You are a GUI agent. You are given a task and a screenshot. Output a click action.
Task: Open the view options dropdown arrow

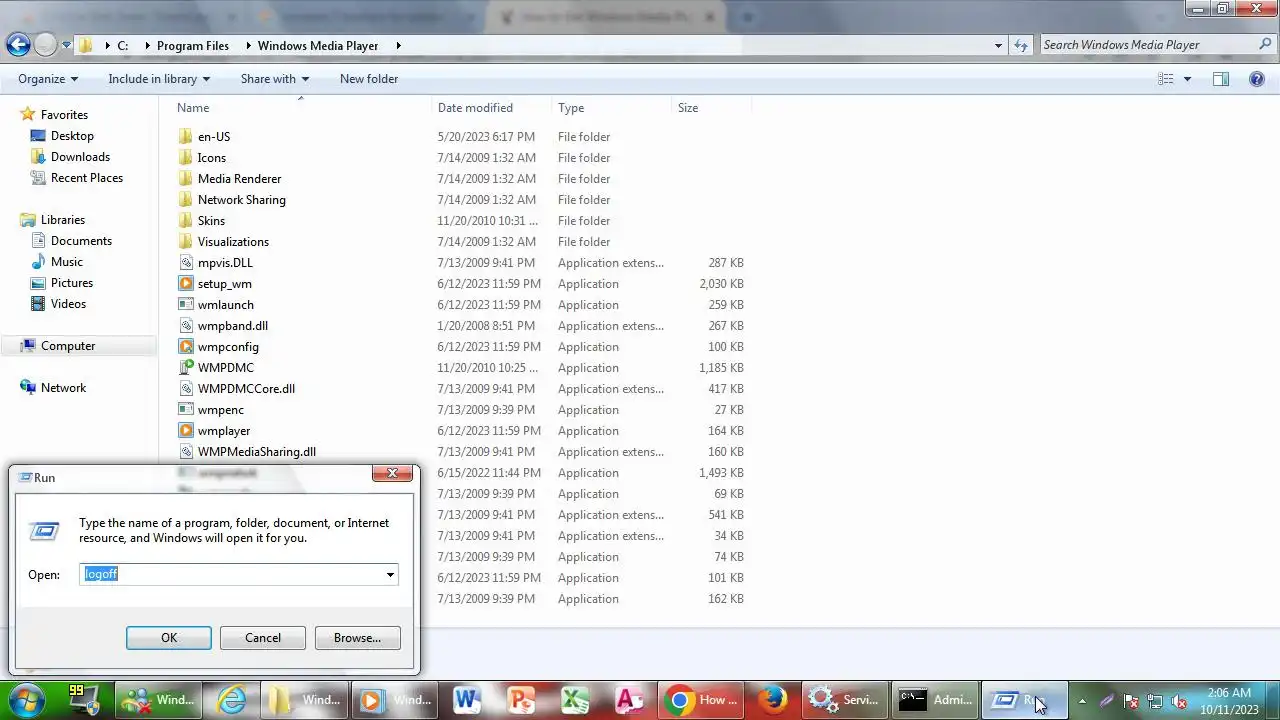coord(1188,79)
